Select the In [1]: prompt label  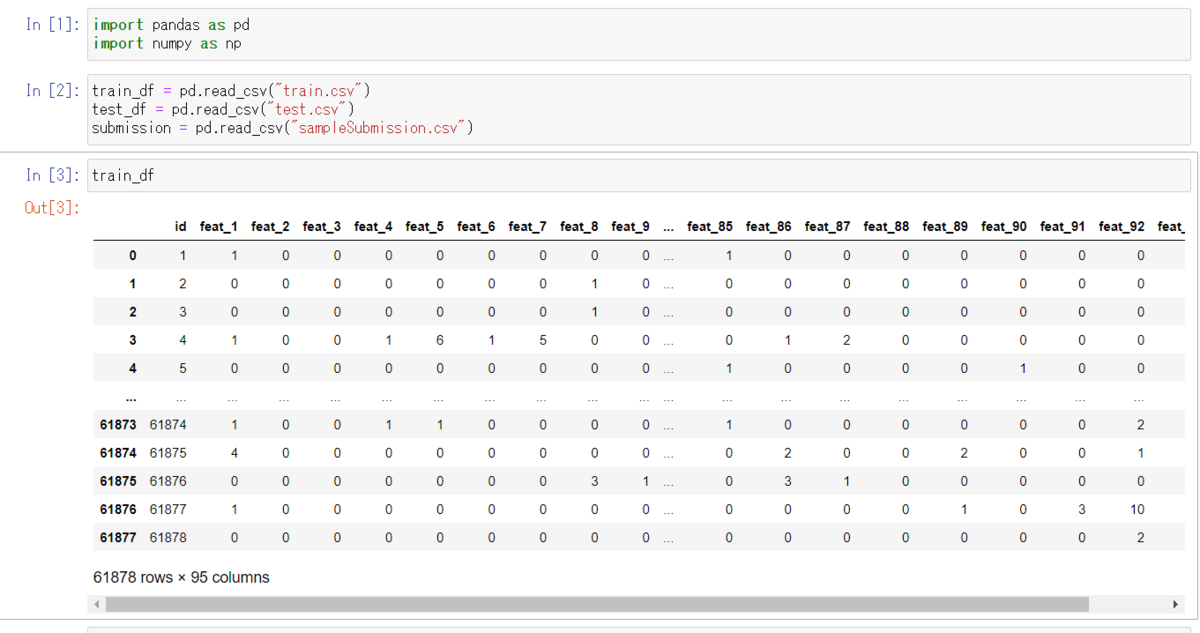coord(54,25)
